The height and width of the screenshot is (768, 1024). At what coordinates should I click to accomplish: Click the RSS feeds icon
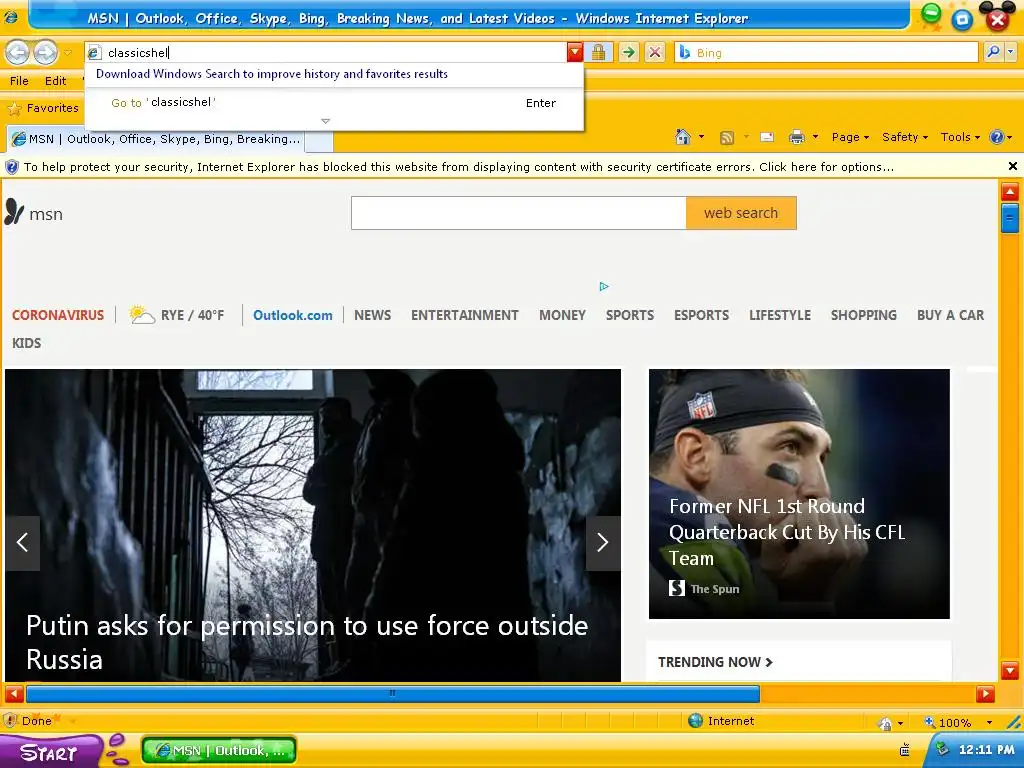click(726, 137)
